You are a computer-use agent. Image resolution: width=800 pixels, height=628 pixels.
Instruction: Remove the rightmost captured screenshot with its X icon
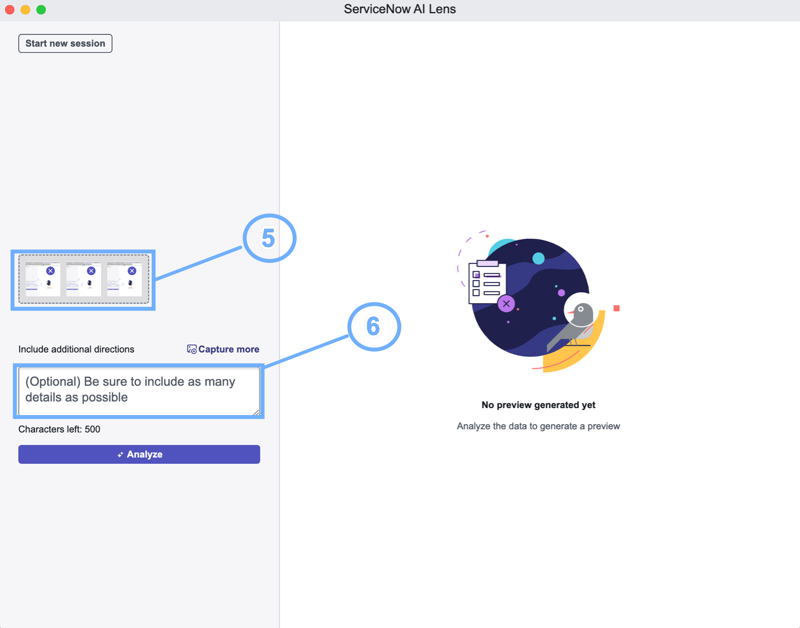click(x=132, y=271)
